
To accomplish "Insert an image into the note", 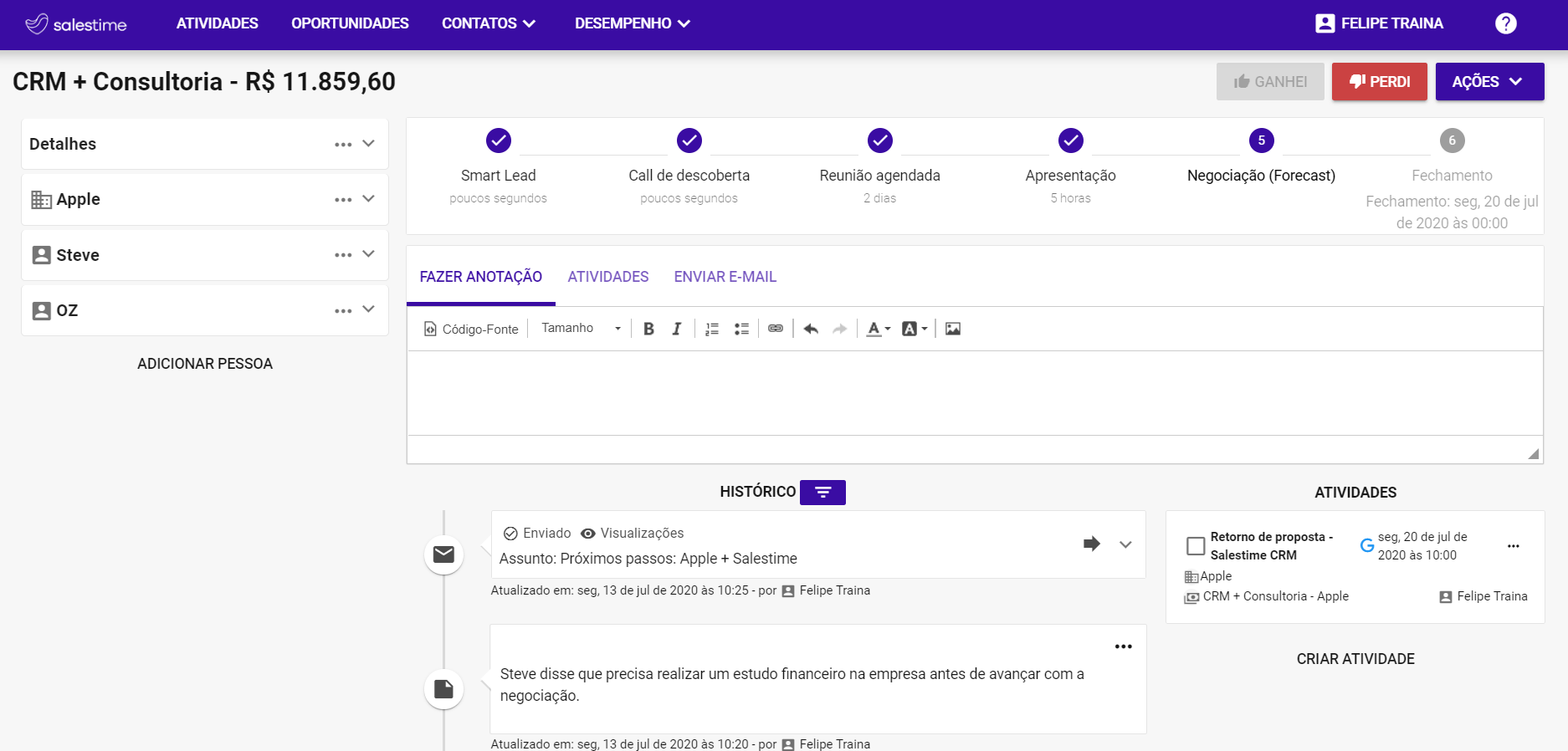I will [953, 329].
